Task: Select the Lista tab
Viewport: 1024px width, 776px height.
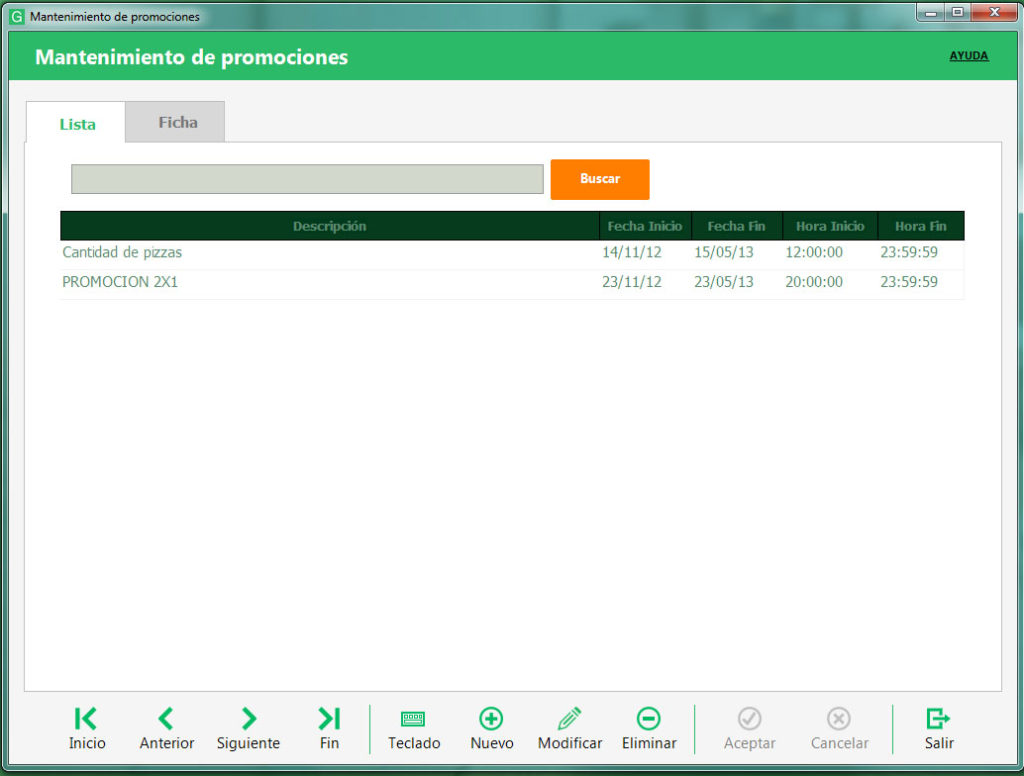Action: pos(76,123)
